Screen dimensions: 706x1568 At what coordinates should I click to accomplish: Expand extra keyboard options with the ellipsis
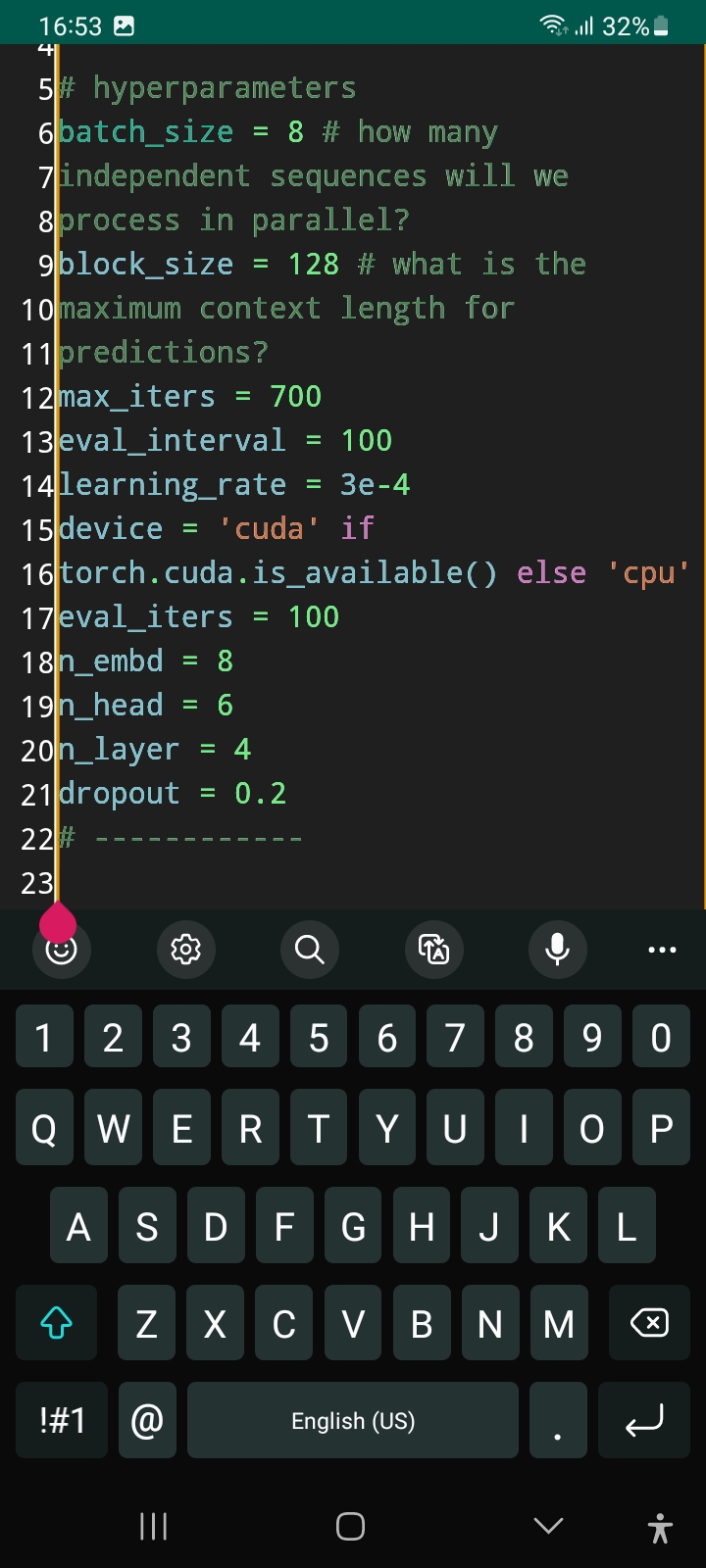click(x=662, y=950)
